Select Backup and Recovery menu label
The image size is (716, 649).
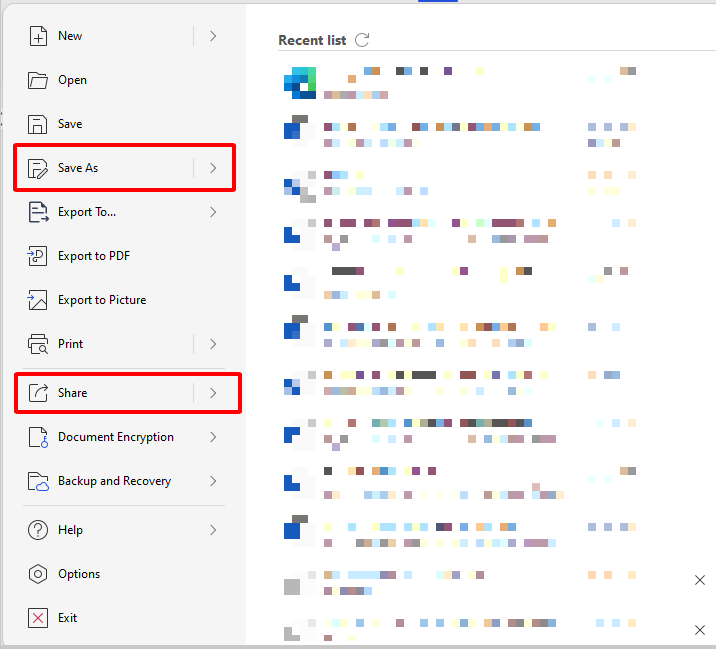click(x=115, y=481)
